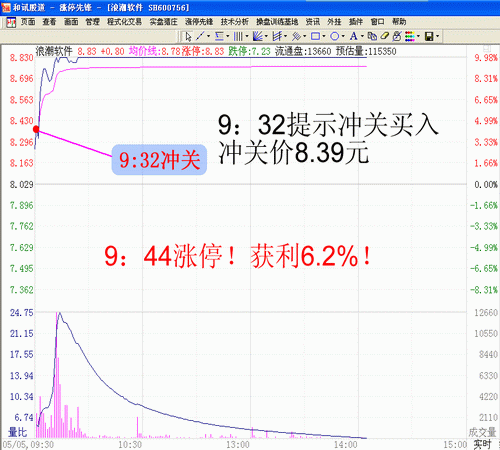Open the 帮助 menu
Image resolution: width=500 pixels, height=450 pixels.
[x=399, y=22]
